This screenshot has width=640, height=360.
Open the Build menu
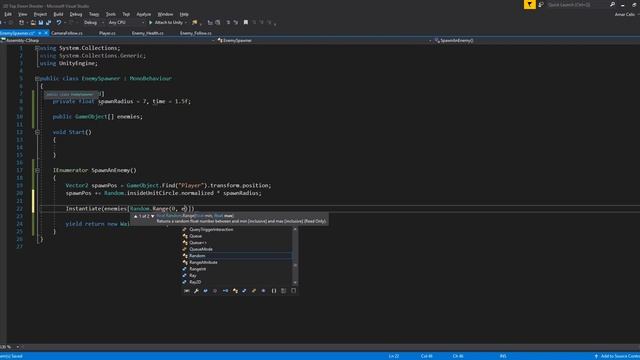tap(58, 14)
